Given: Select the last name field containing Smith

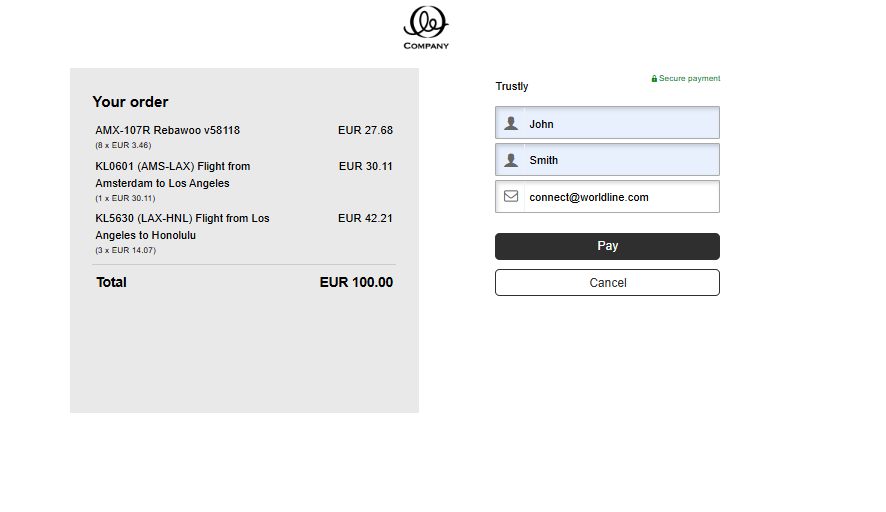Looking at the screenshot, I should (607, 159).
